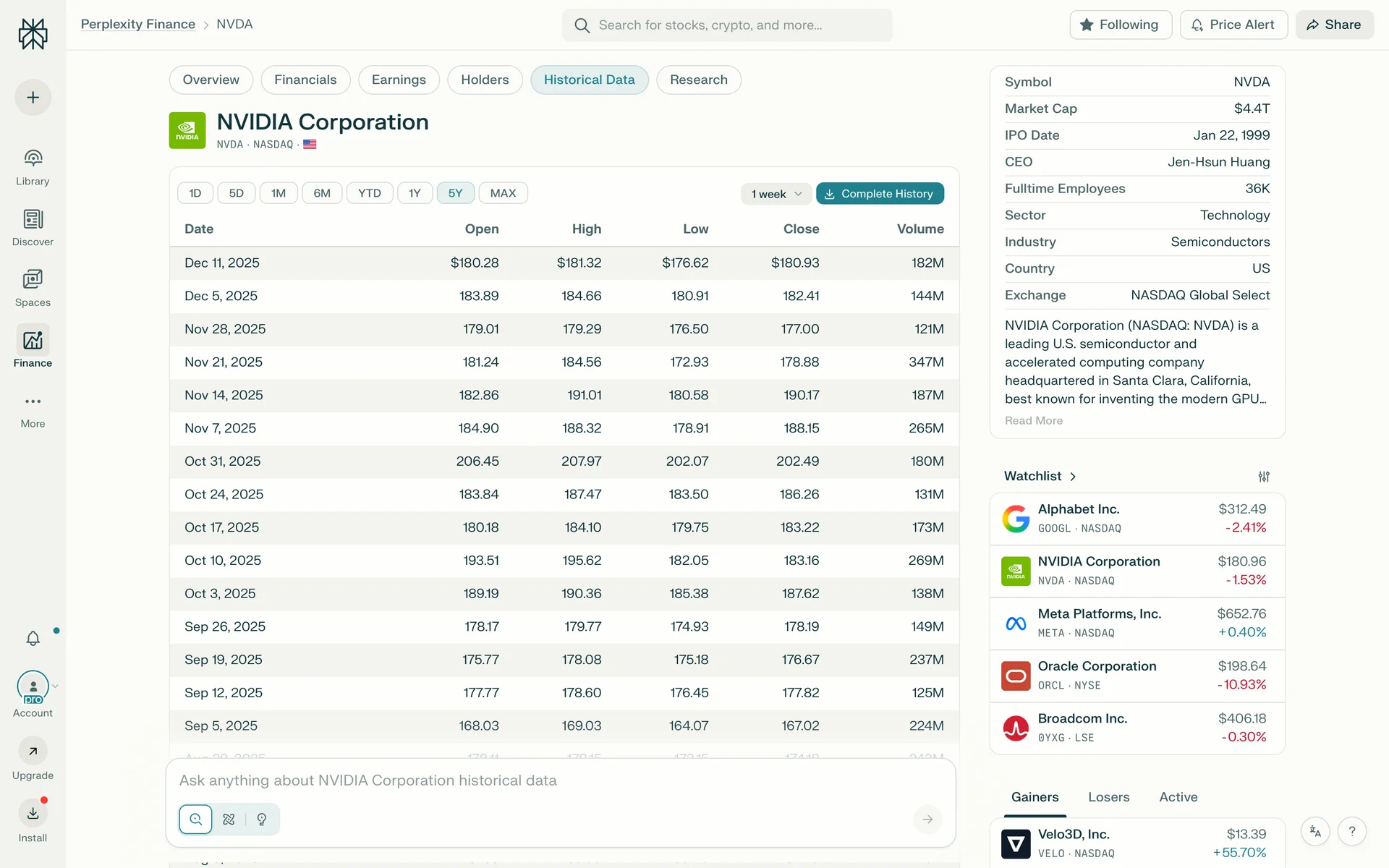1389x868 pixels.
Task: Select the 1Y time range
Action: [415, 193]
